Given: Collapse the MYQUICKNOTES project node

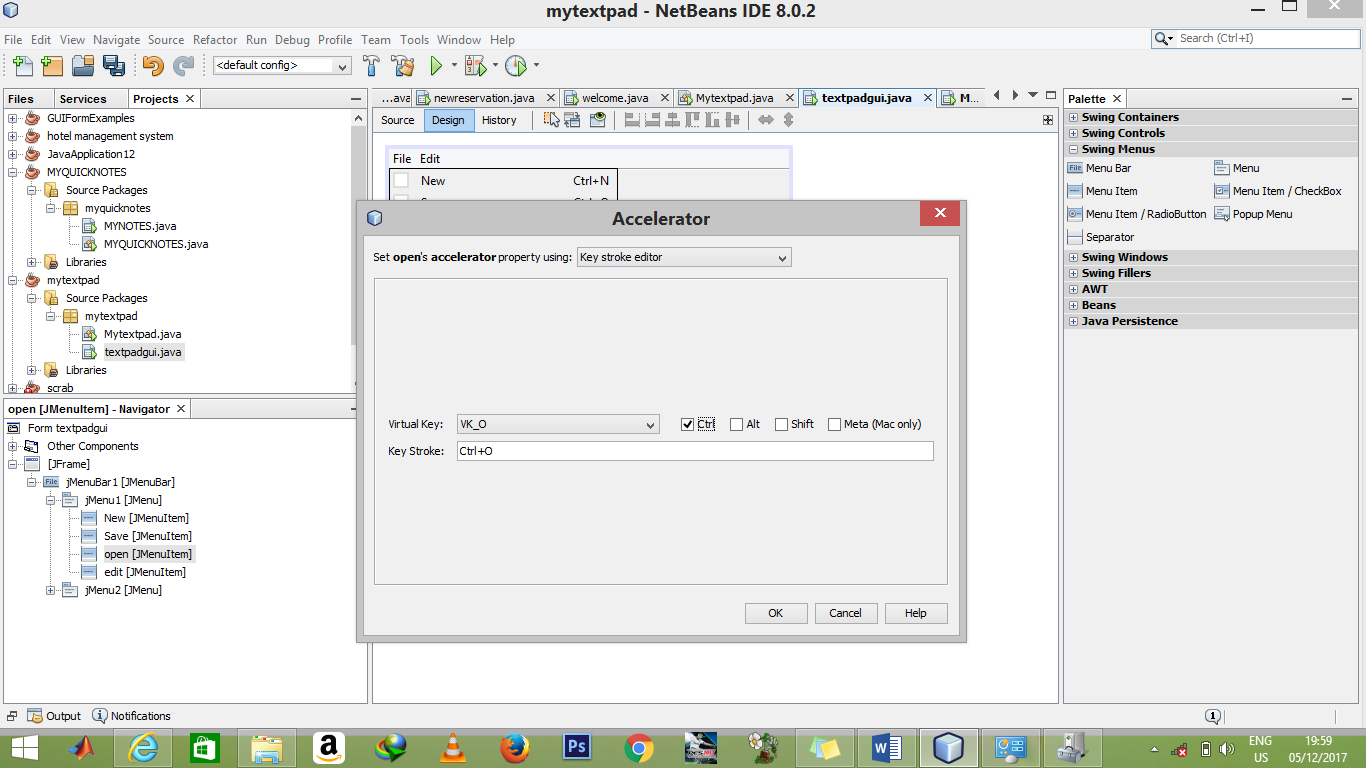Looking at the screenshot, I should [x=12, y=172].
